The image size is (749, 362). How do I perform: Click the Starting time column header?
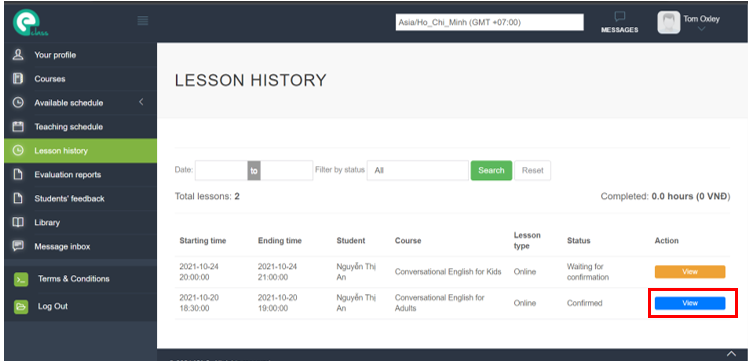tap(203, 241)
